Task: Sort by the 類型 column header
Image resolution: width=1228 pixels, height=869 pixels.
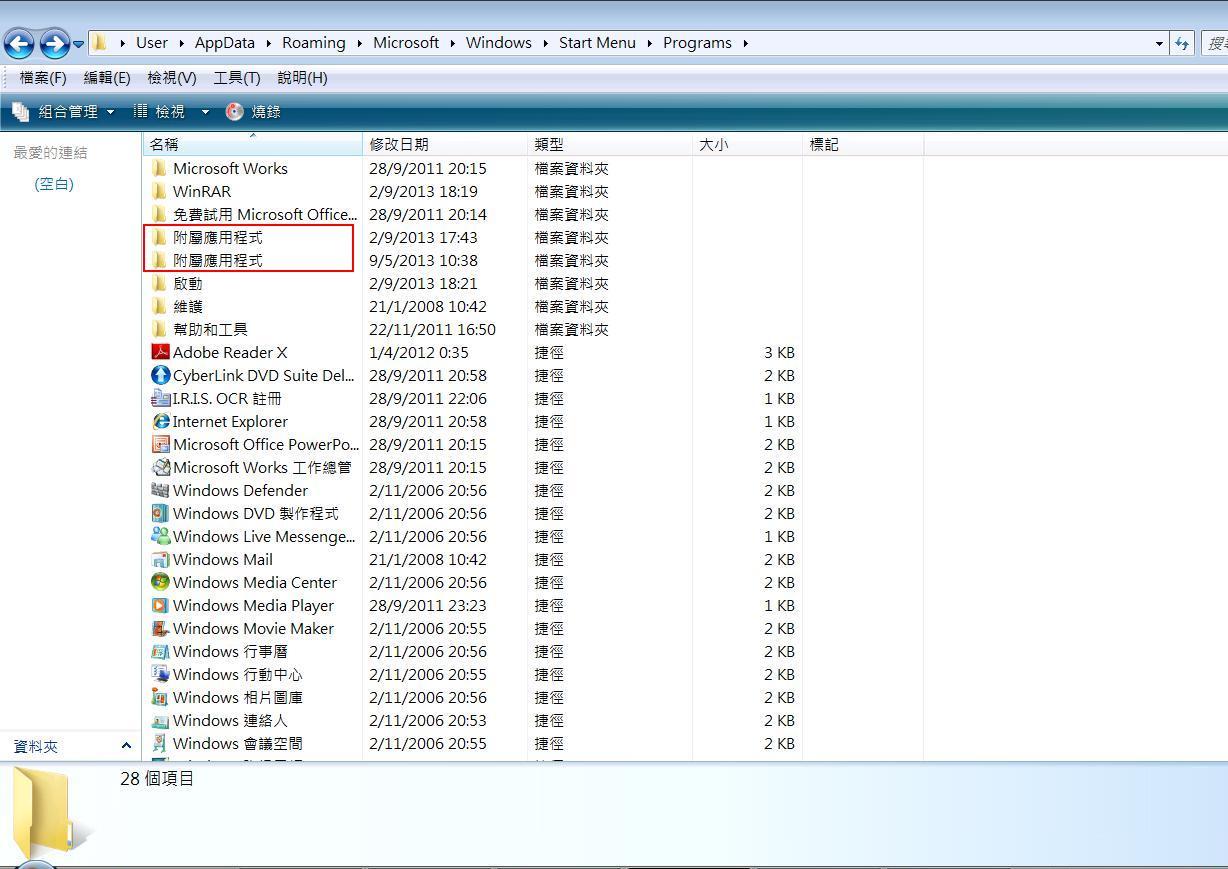Action: (x=611, y=144)
